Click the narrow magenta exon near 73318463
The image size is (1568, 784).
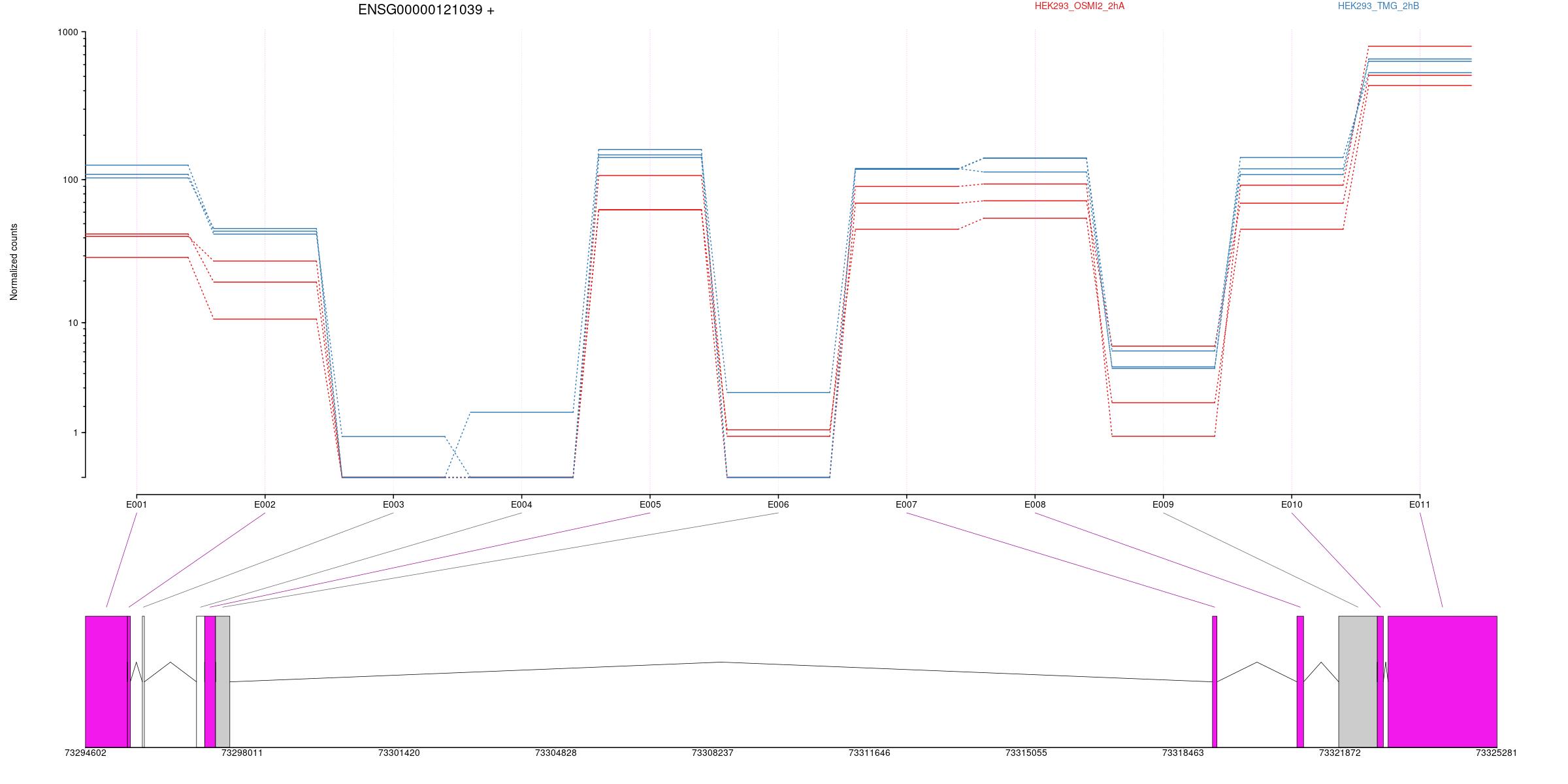pos(1215,681)
